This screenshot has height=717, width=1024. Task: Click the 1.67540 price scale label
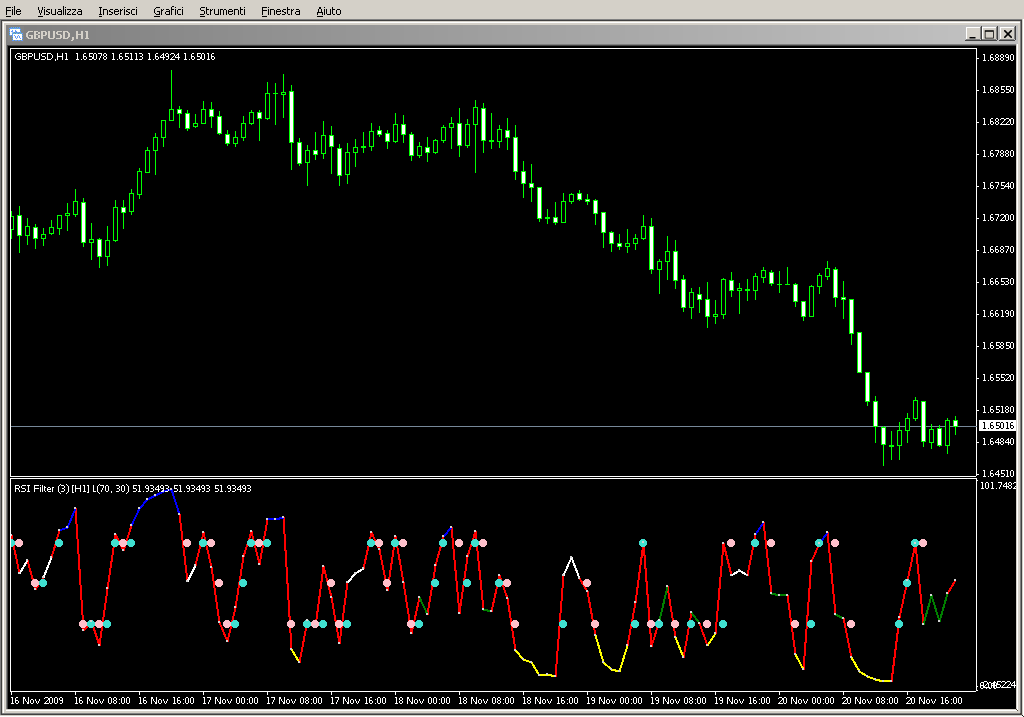click(x=999, y=185)
